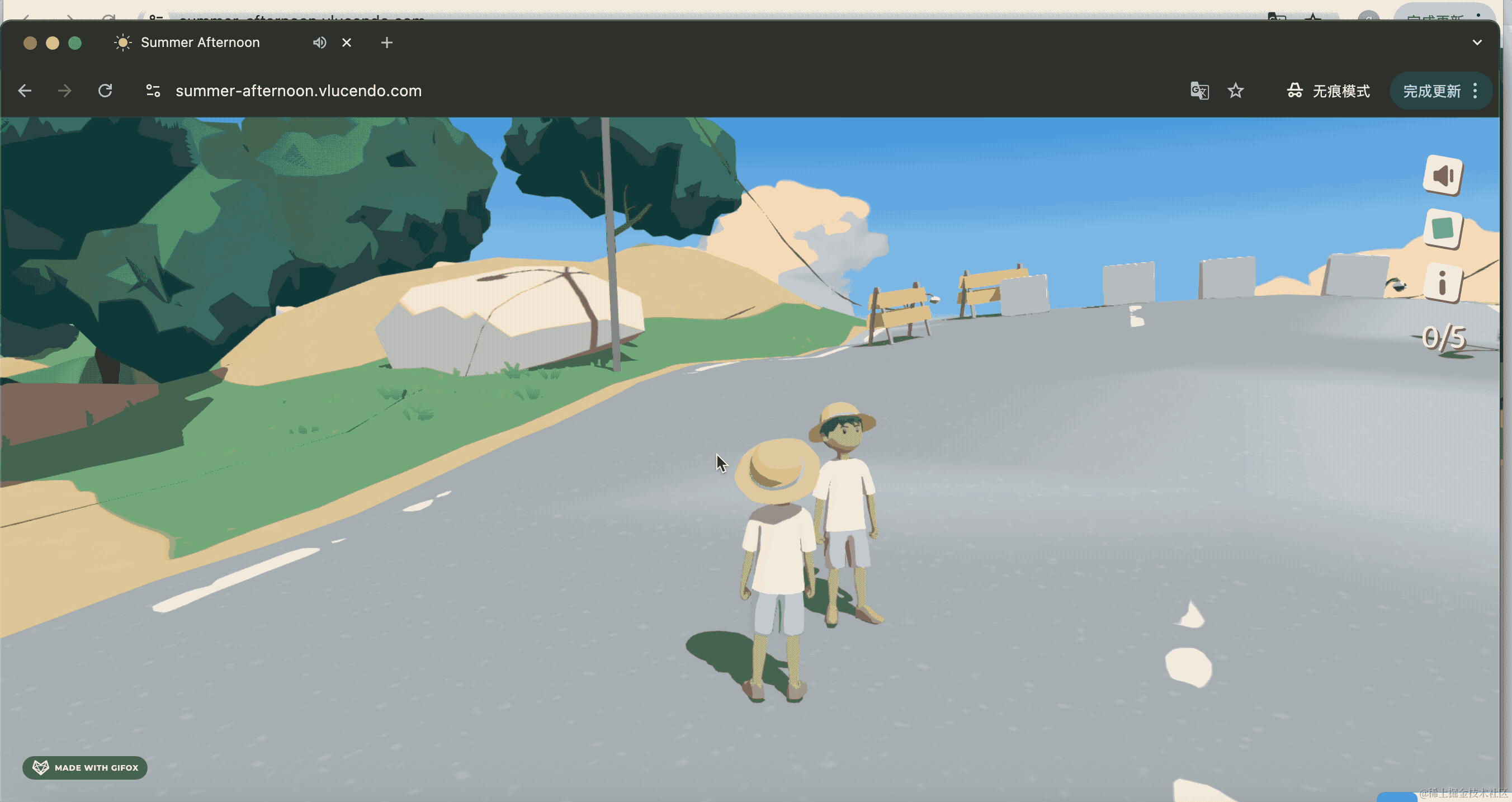
Task: Open the Chrome three-dot menu
Action: (1475, 91)
